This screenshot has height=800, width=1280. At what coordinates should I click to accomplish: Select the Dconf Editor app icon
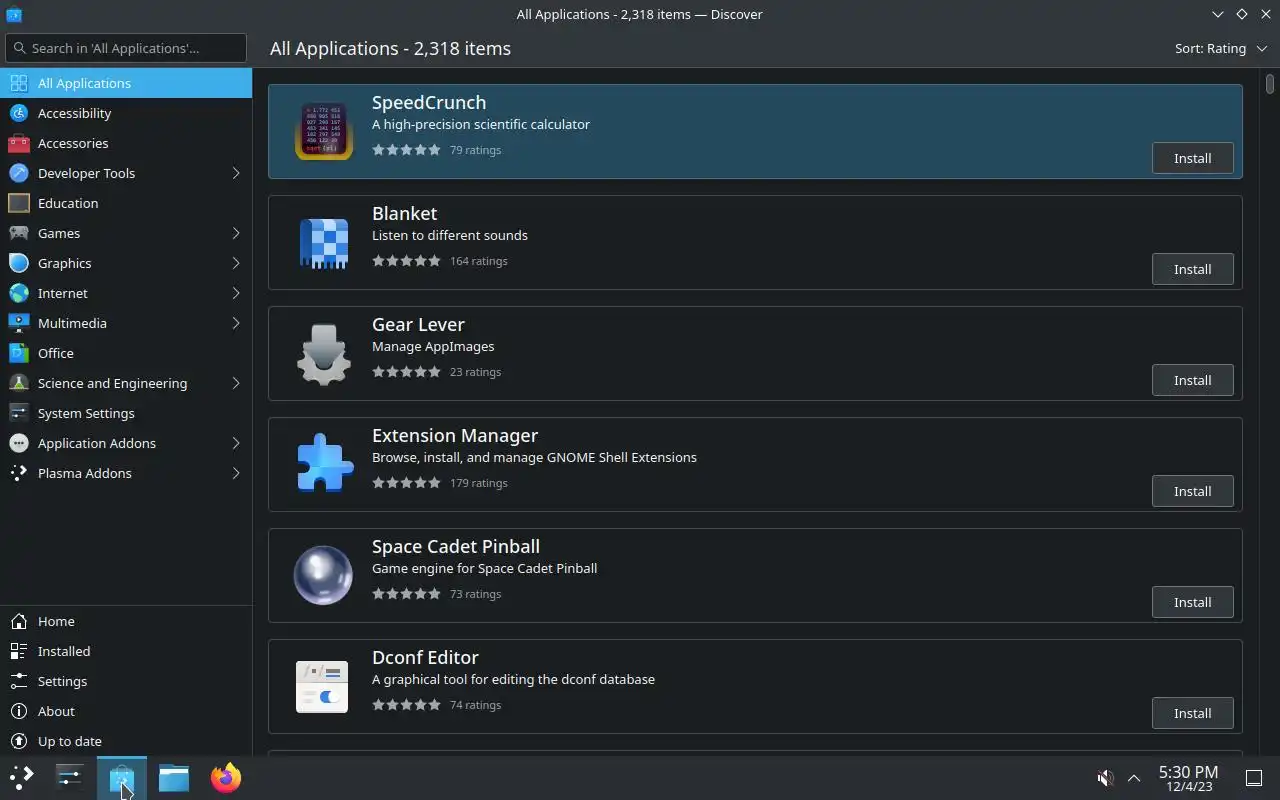322,687
